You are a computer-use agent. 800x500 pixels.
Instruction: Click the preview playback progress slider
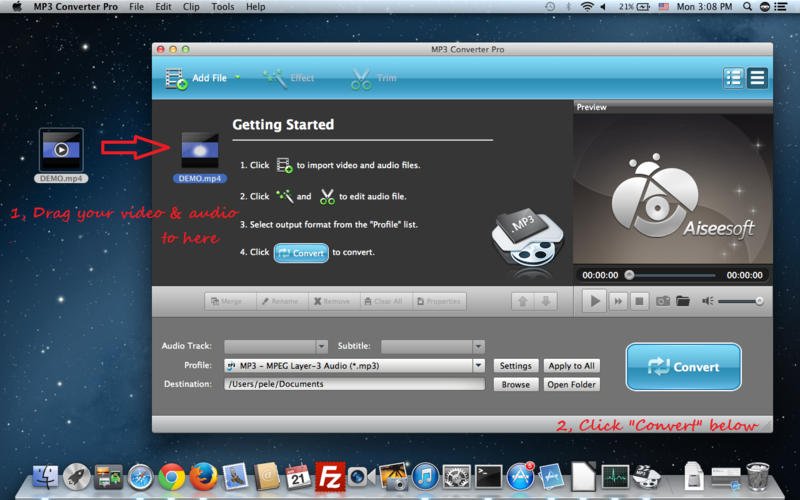click(670, 275)
